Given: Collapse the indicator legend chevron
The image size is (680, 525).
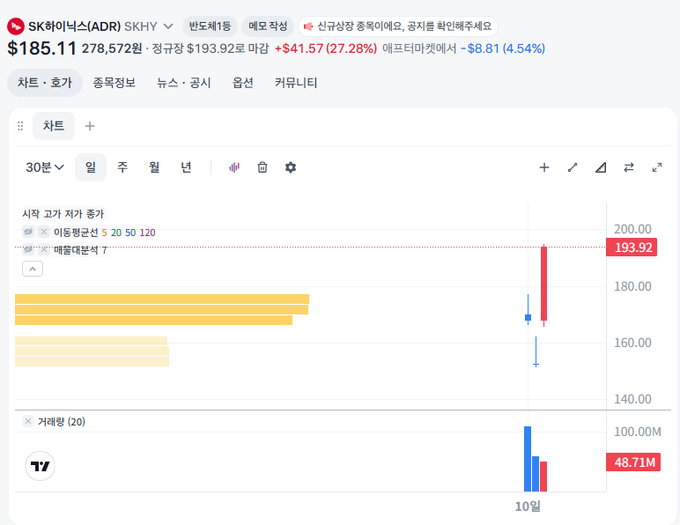Looking at the screenshot, I should 33,269.
